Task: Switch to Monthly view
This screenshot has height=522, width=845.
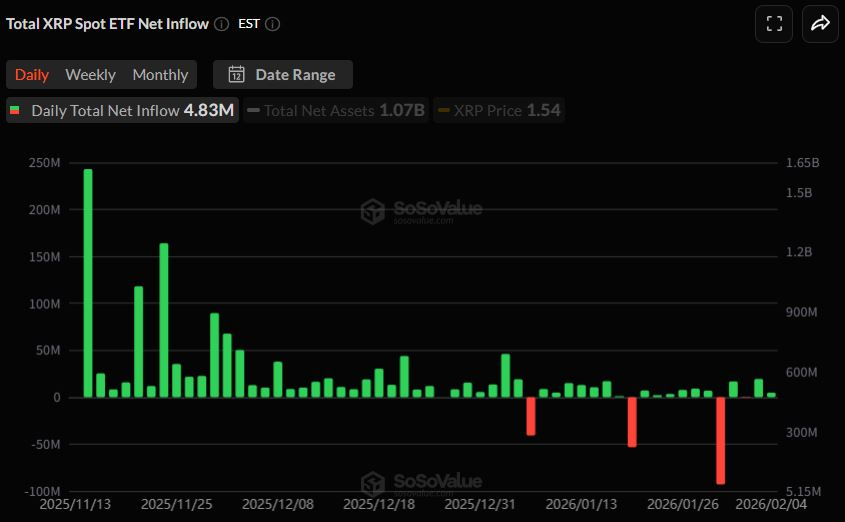Action: point(160,75)
